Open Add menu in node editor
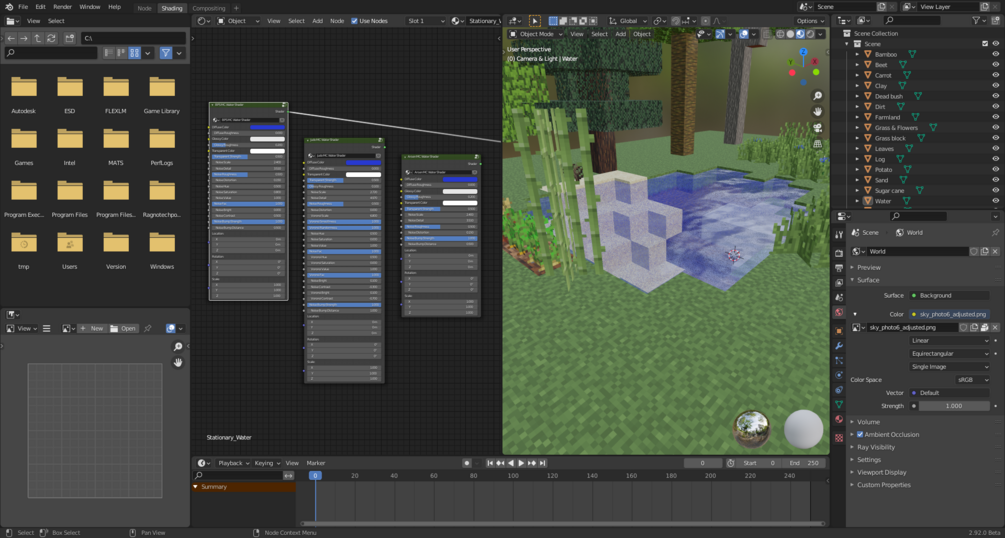 click(317, 21)
